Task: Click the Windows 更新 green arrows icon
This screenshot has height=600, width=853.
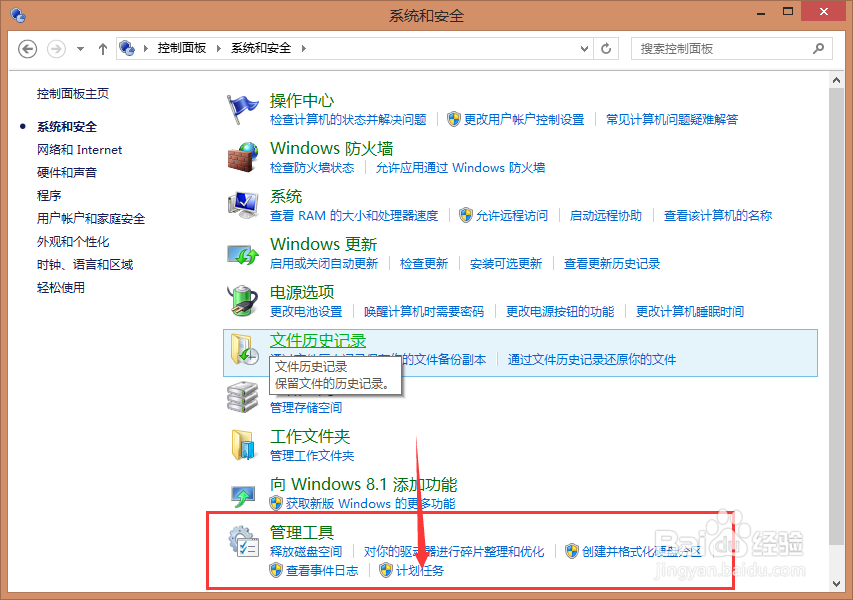Action: [x=243, y=254]
